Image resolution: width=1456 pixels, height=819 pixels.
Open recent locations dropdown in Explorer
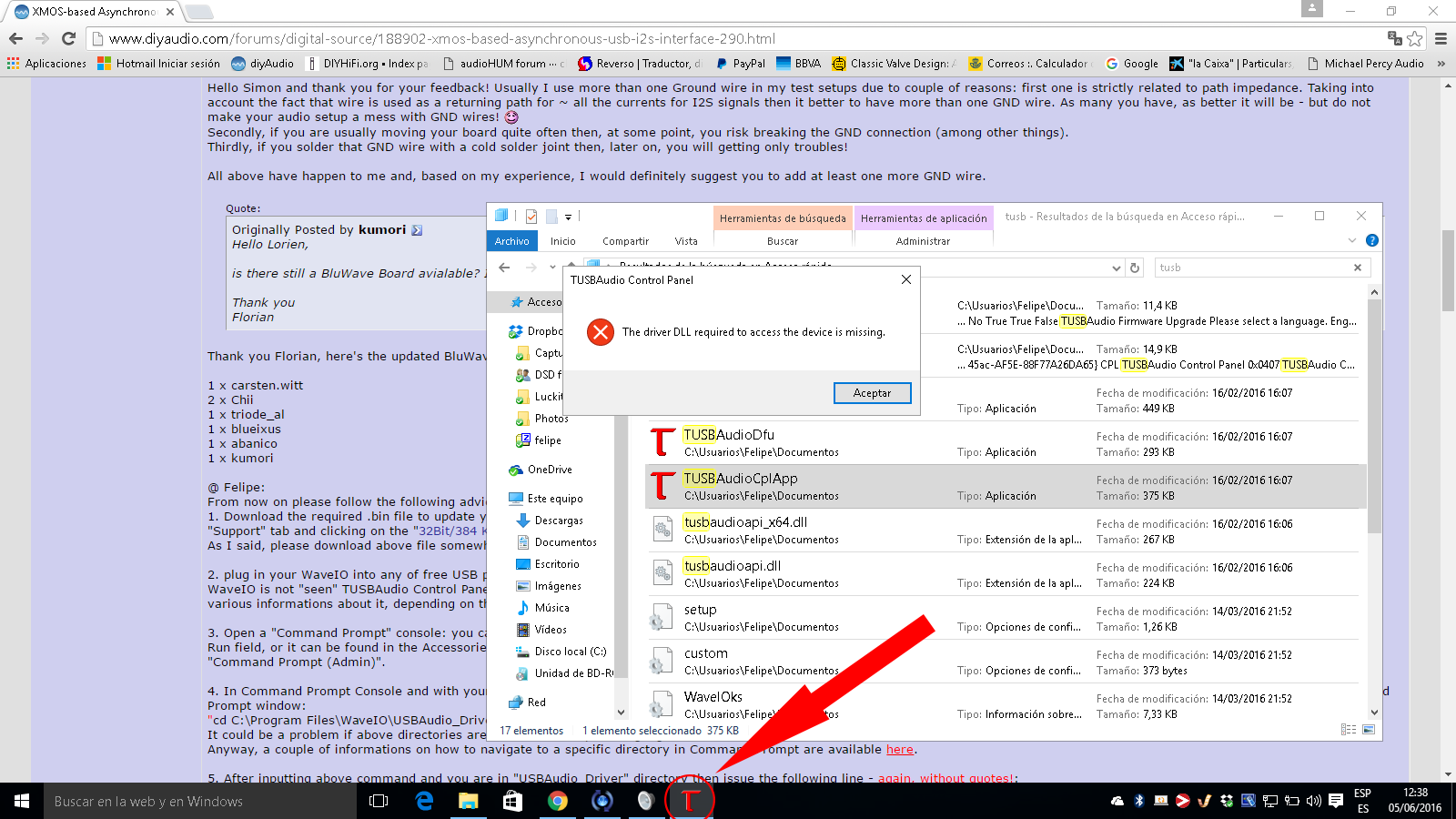click(x=552, y=268)
